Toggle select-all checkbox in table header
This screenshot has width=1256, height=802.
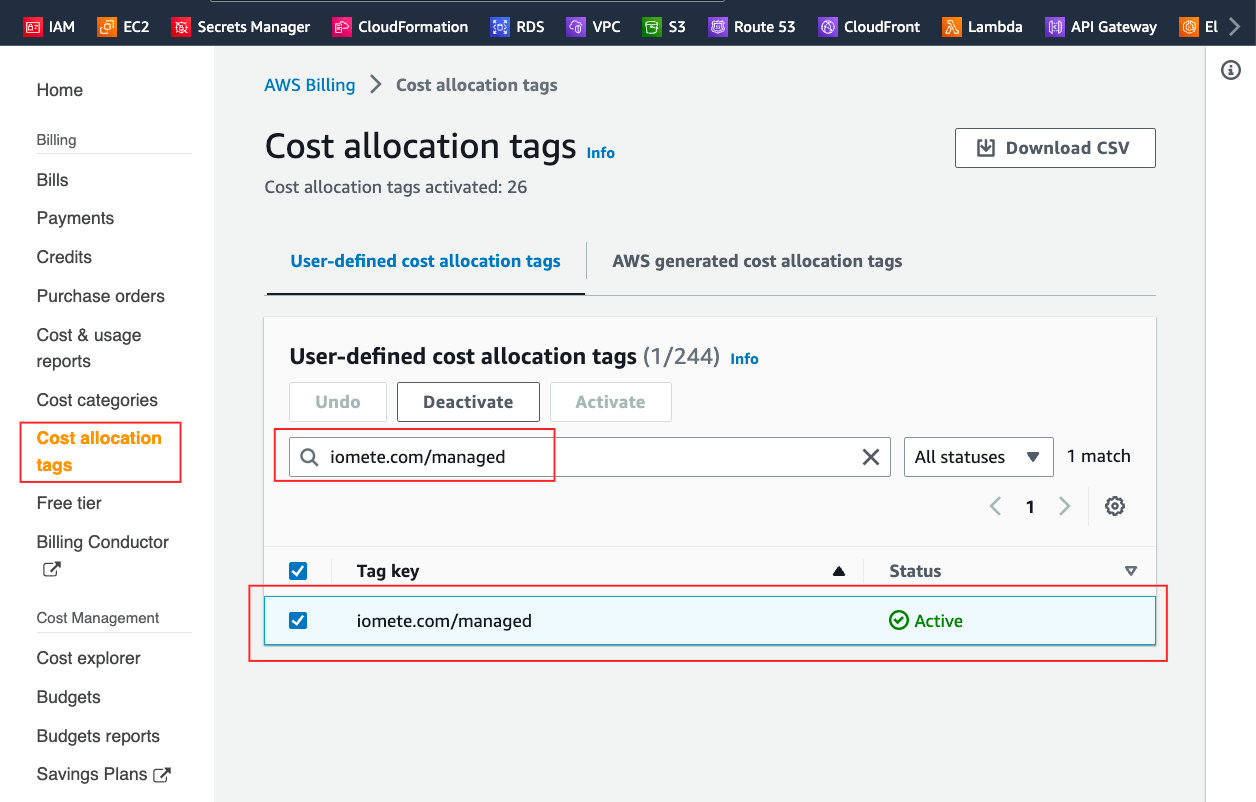(298, 571)
